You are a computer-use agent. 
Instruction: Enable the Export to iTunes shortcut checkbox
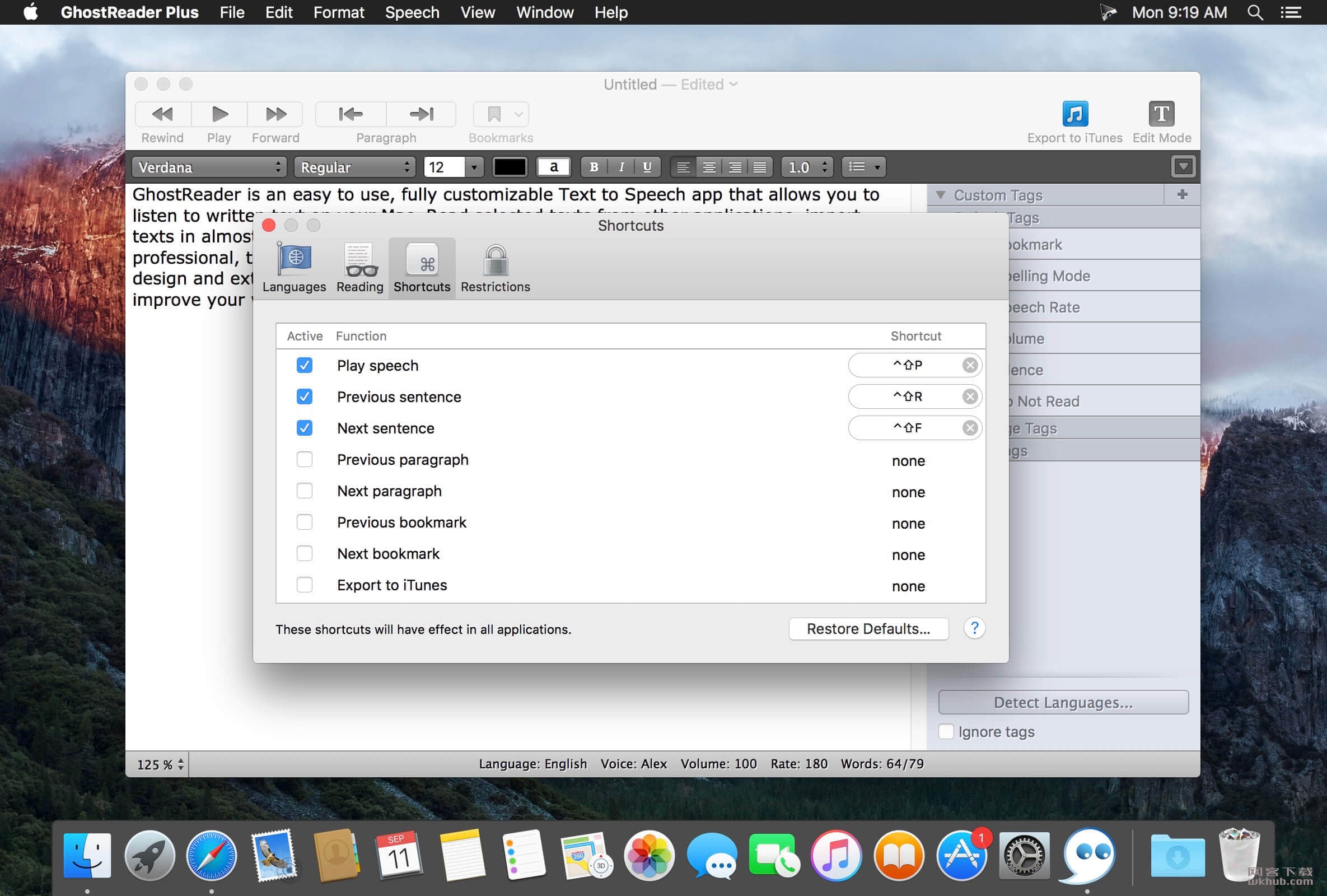(x=305, y=585)
